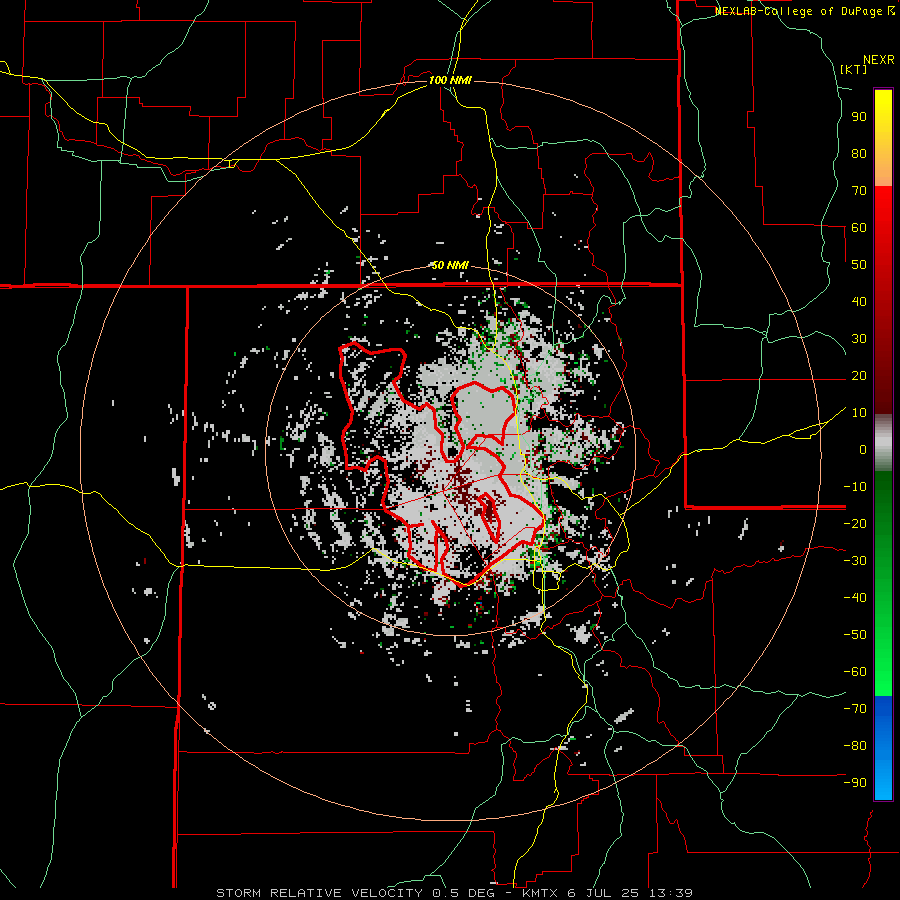This screenshot has width=900, height=900.
Task: Click the blue -70 segment of color bar
Action: [x=883, y=709]
